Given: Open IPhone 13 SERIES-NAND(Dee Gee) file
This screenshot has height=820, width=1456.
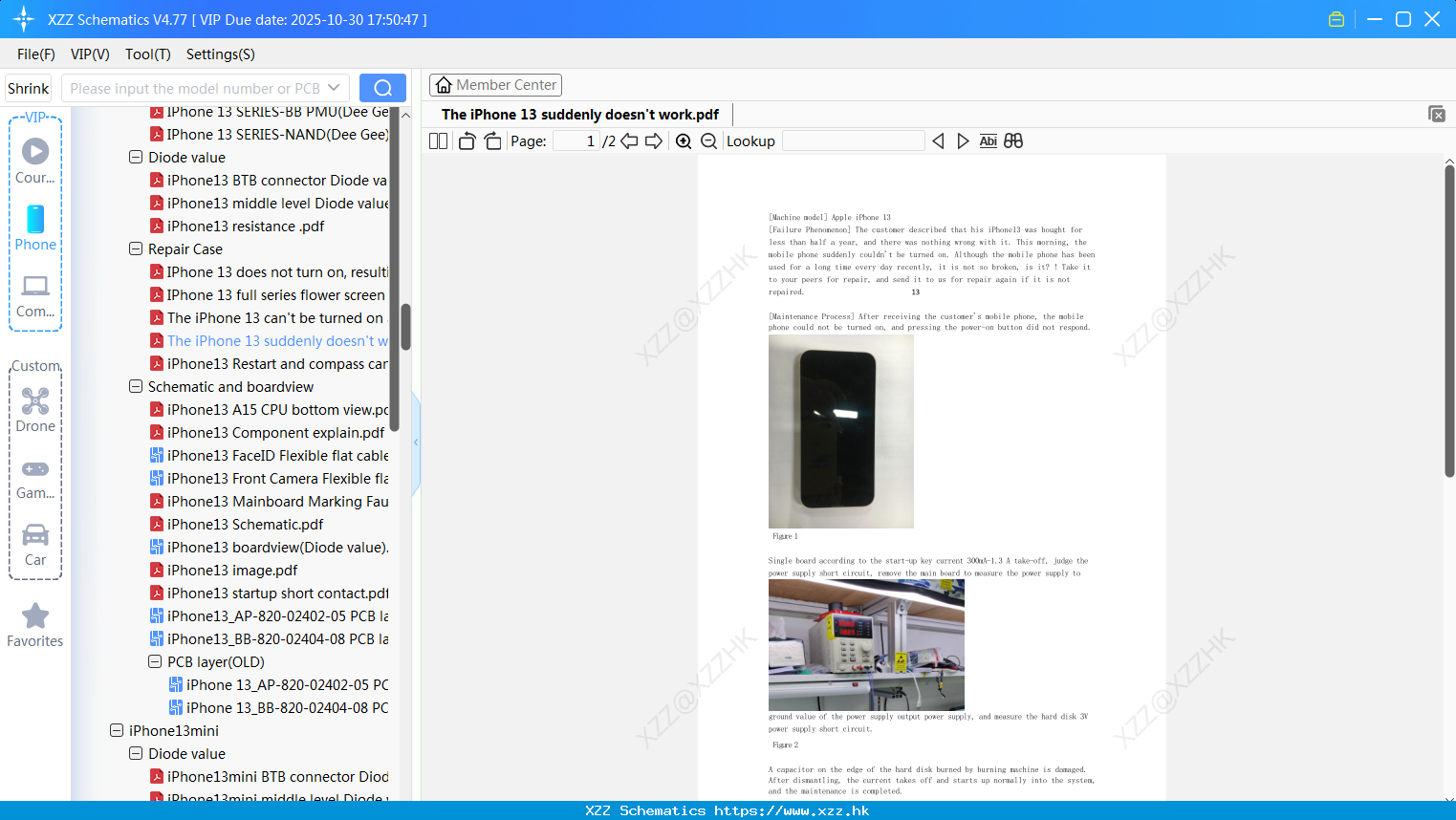Looking at the screenshot, I should 269,134.
